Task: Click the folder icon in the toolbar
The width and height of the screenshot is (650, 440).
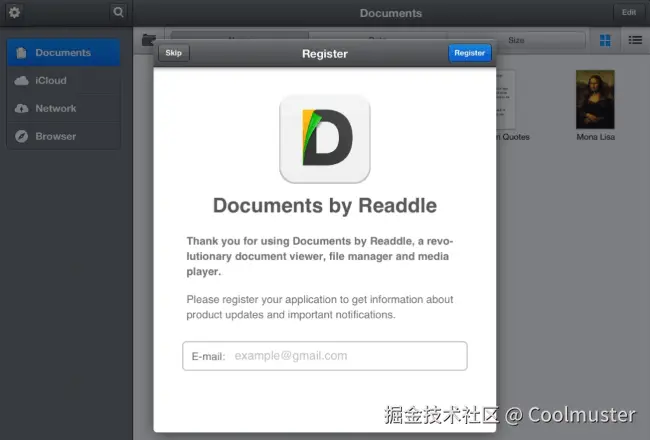Action: pos(149,40)
